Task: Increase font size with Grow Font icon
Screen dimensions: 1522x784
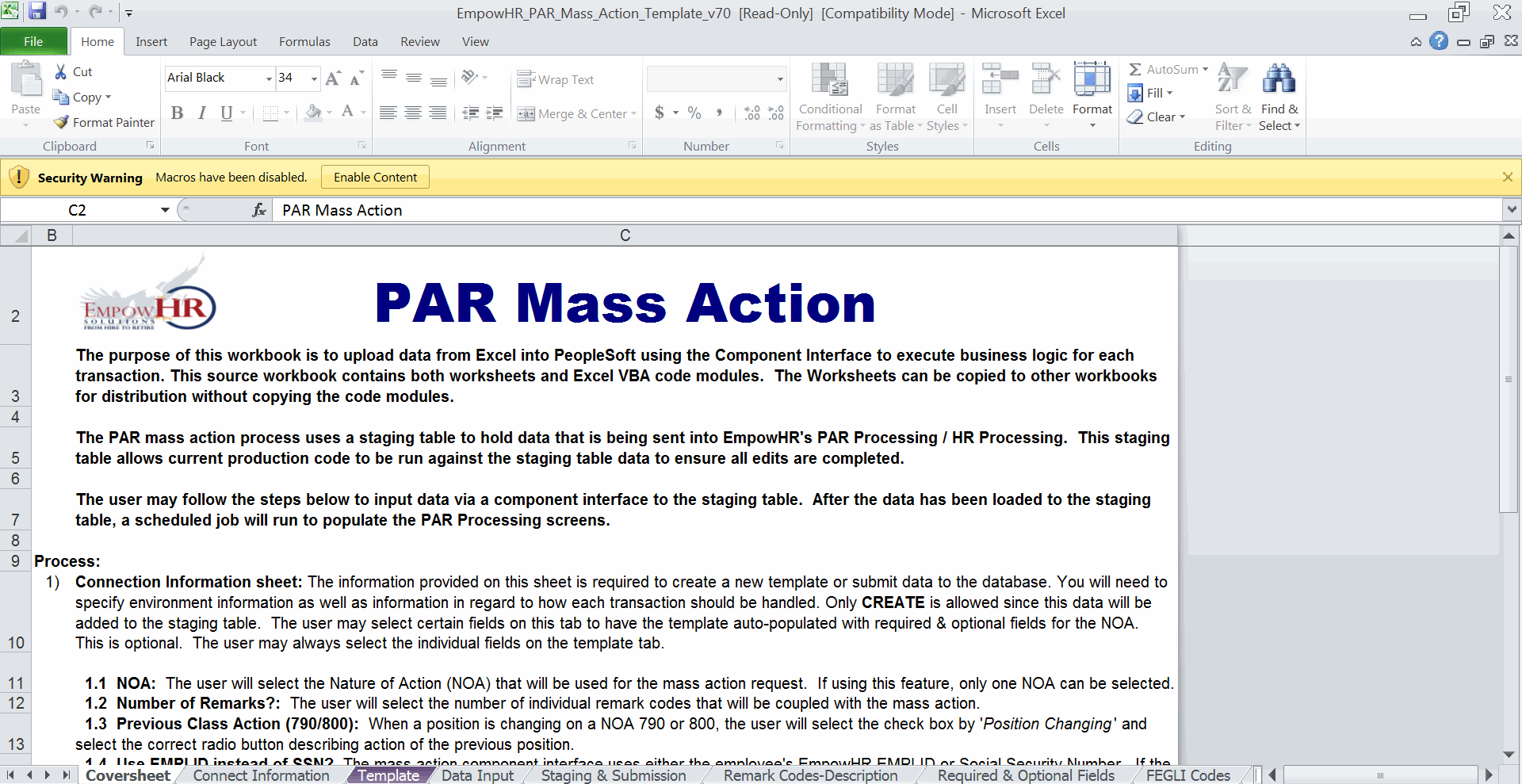Action: pyautogui.click(x=333, y=78)
